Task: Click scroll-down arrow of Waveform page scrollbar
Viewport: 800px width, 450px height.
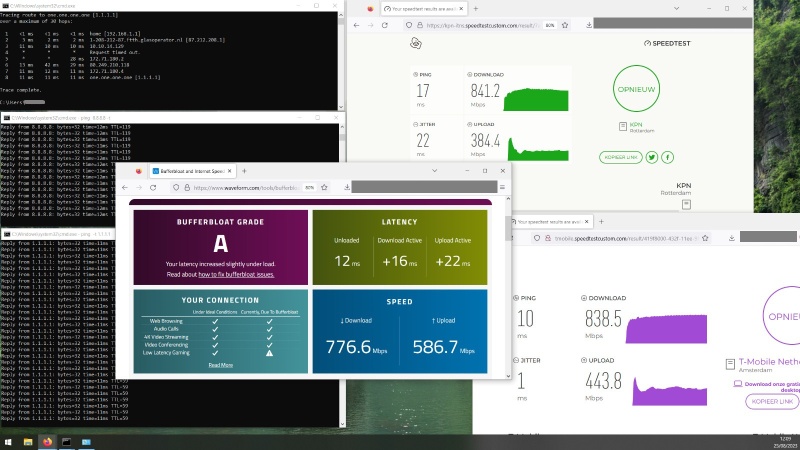Action: coord(508,376)
